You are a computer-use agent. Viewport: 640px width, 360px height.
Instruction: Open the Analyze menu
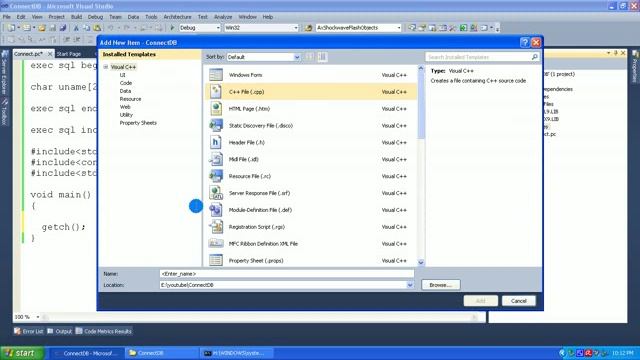coord(223,17)
